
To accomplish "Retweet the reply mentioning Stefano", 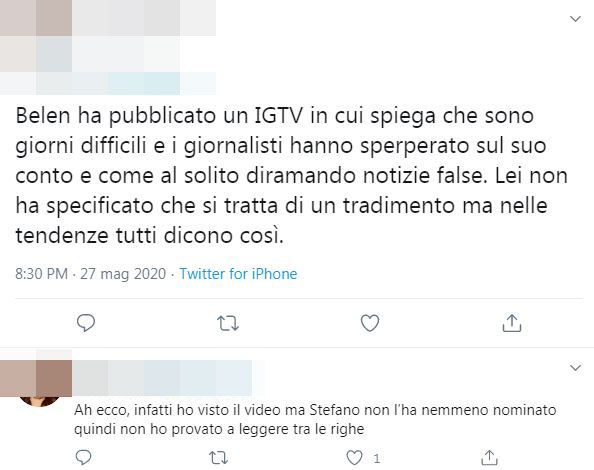I will [219, 458].
